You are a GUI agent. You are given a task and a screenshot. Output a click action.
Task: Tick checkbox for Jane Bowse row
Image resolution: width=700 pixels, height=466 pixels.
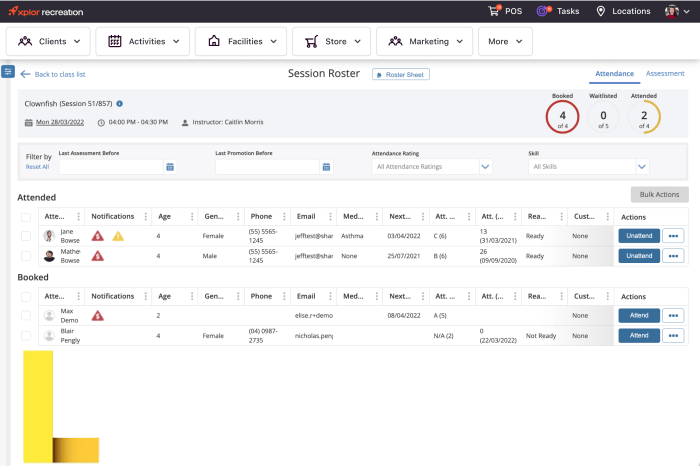(x=26, y=236)
